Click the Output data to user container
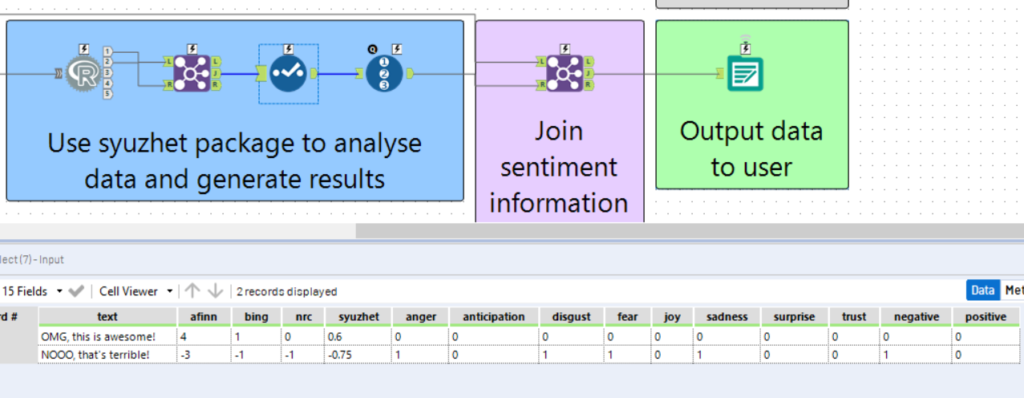This screenshot has height=398, width=1024. point(752,105)
